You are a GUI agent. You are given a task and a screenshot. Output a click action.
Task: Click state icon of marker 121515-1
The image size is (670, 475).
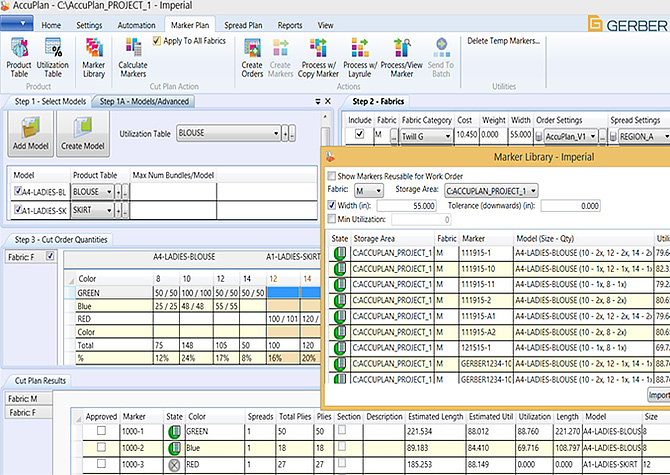[x=340, y=348]
